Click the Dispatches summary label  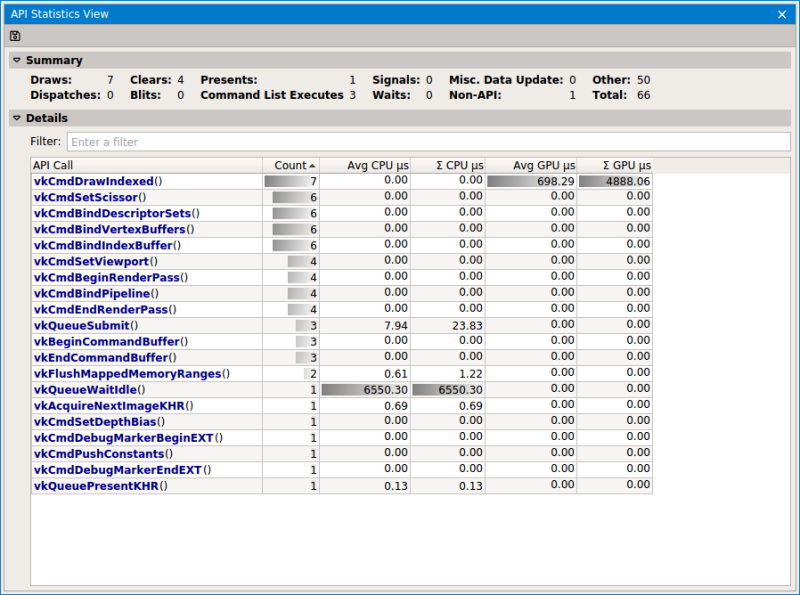(x=65, y=95)
